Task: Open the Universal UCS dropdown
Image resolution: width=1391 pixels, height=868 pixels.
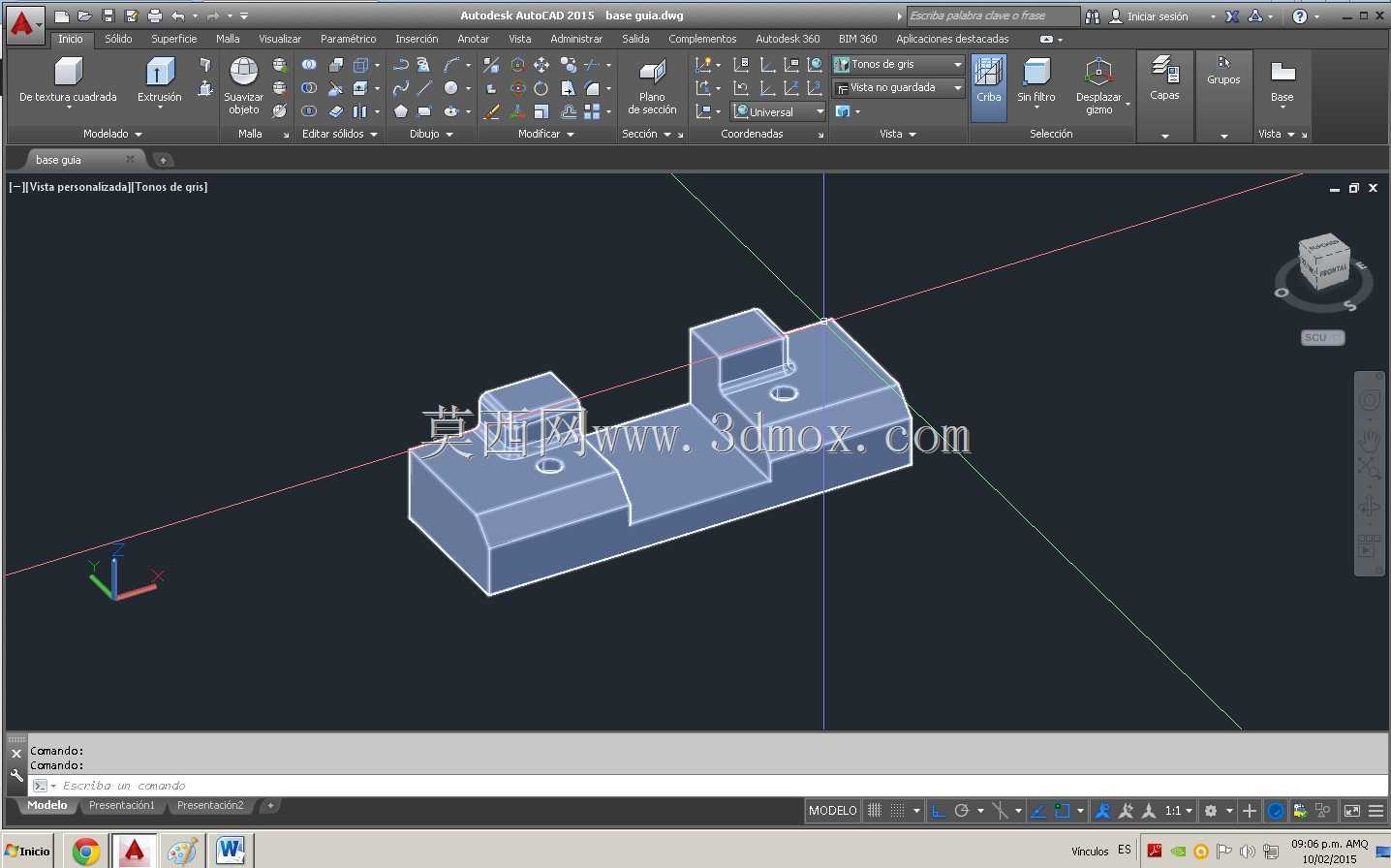Action: point(779,111)
